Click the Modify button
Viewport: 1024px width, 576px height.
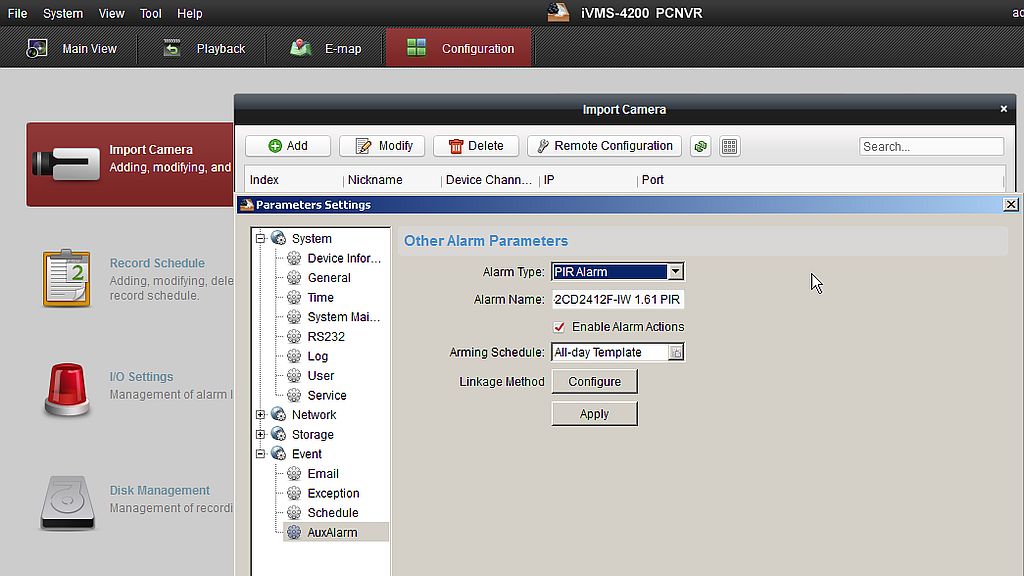(x=382, y=146)
